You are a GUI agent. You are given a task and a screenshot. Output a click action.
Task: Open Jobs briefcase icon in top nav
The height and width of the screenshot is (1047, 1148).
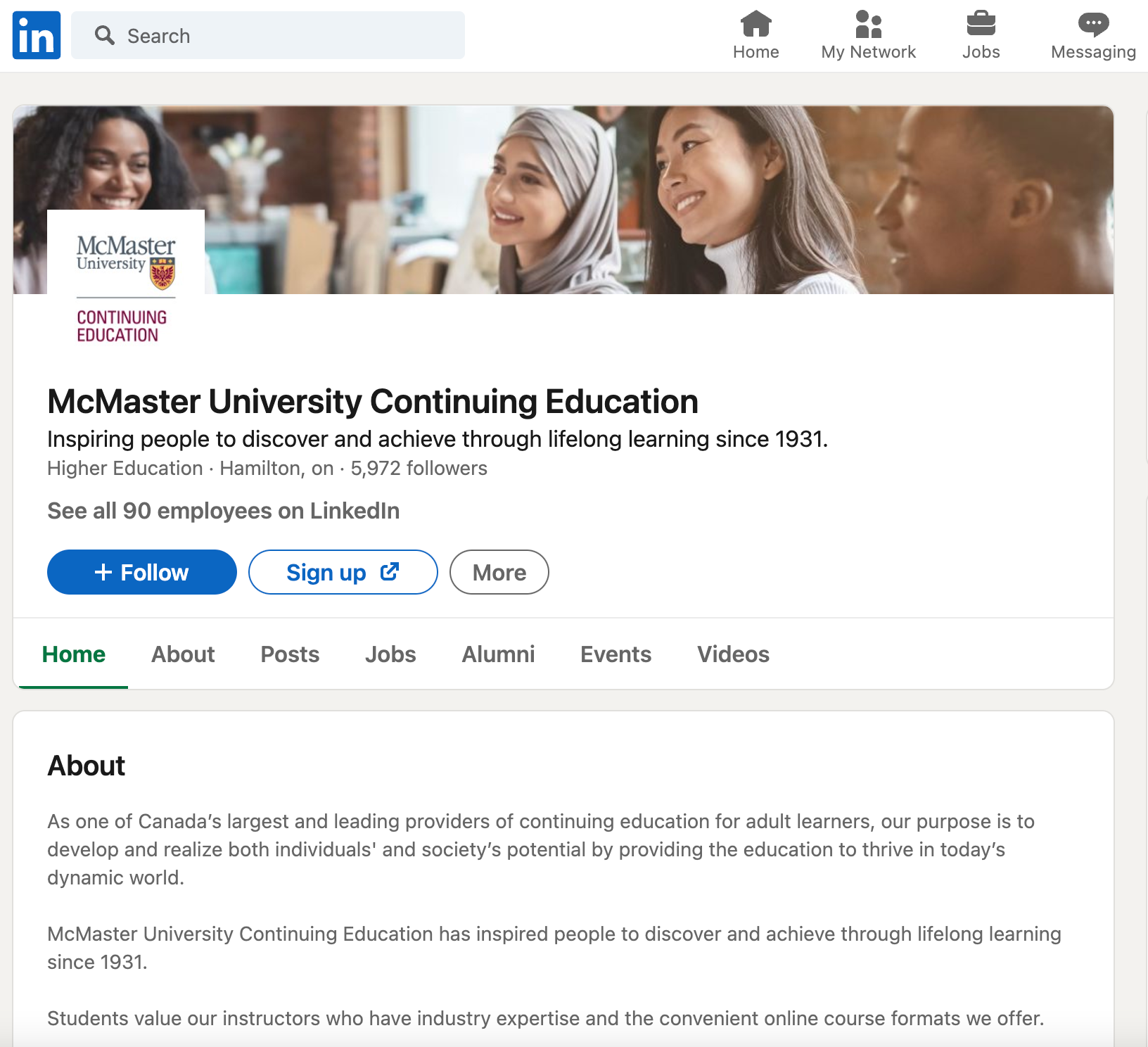(x=981, y=23)
